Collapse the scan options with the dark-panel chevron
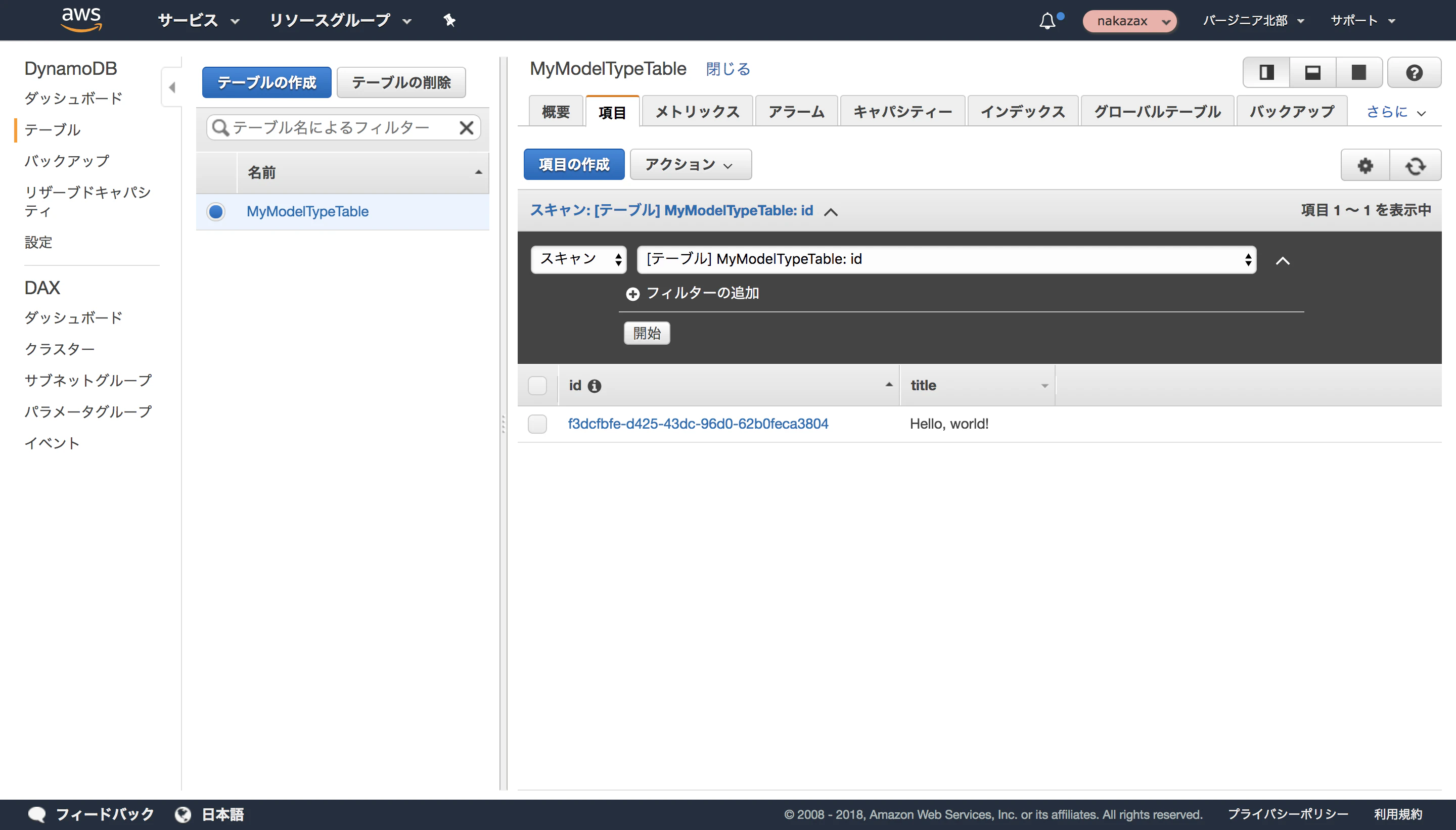 pyautogui.click(x=1283, y=261)
